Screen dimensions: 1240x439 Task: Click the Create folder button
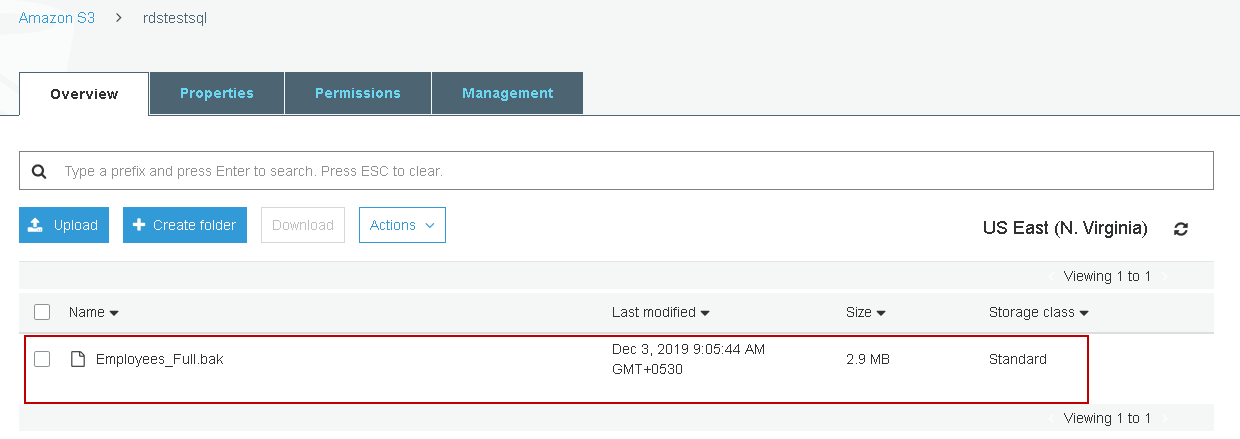185,225
